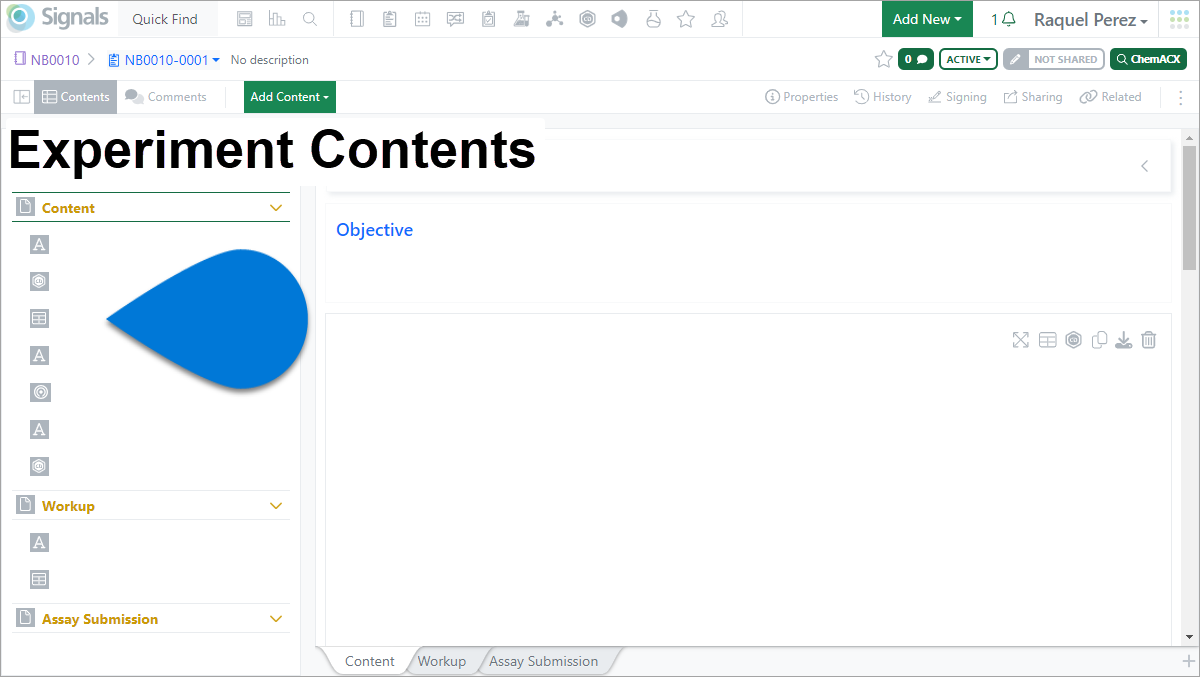
Task: Open the Related panel
Action: (1110, 97)
